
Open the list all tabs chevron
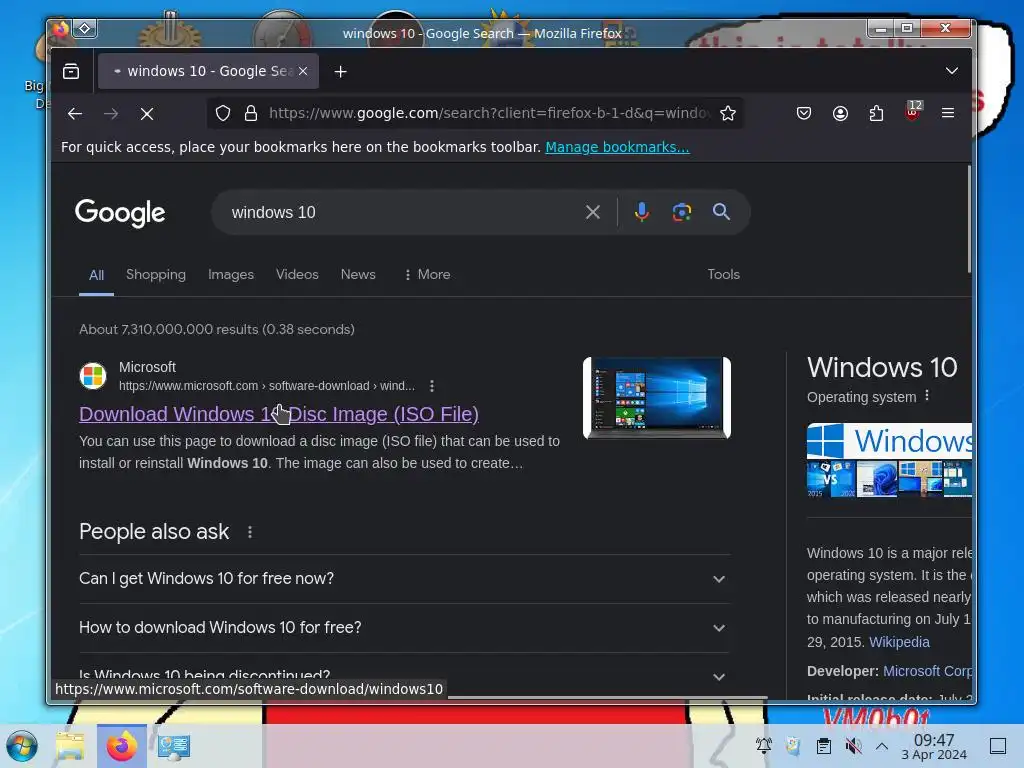coord(952,71)
